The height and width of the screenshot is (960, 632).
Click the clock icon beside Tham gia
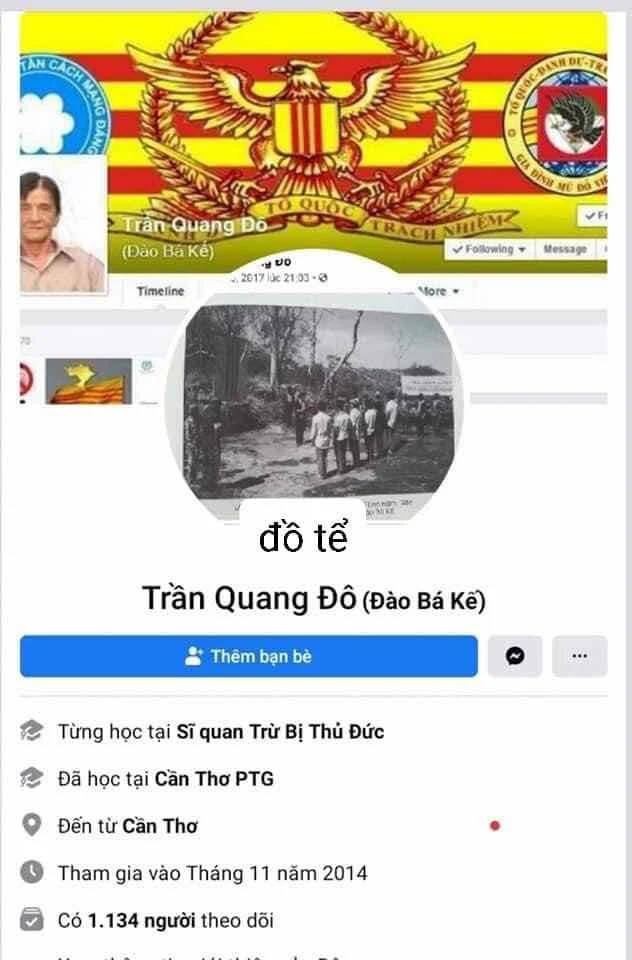point(31,872)
